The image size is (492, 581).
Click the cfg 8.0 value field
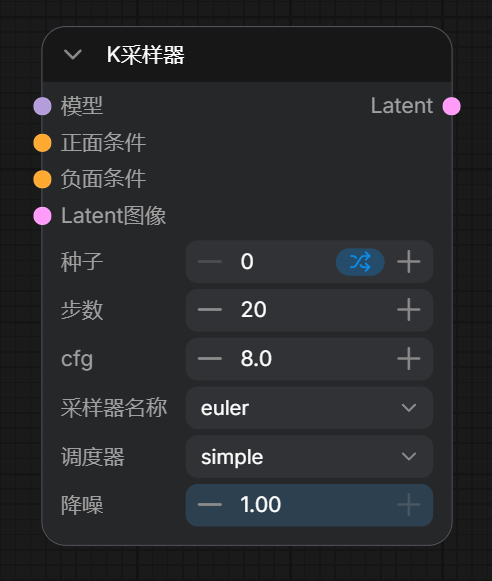[309, 359]
